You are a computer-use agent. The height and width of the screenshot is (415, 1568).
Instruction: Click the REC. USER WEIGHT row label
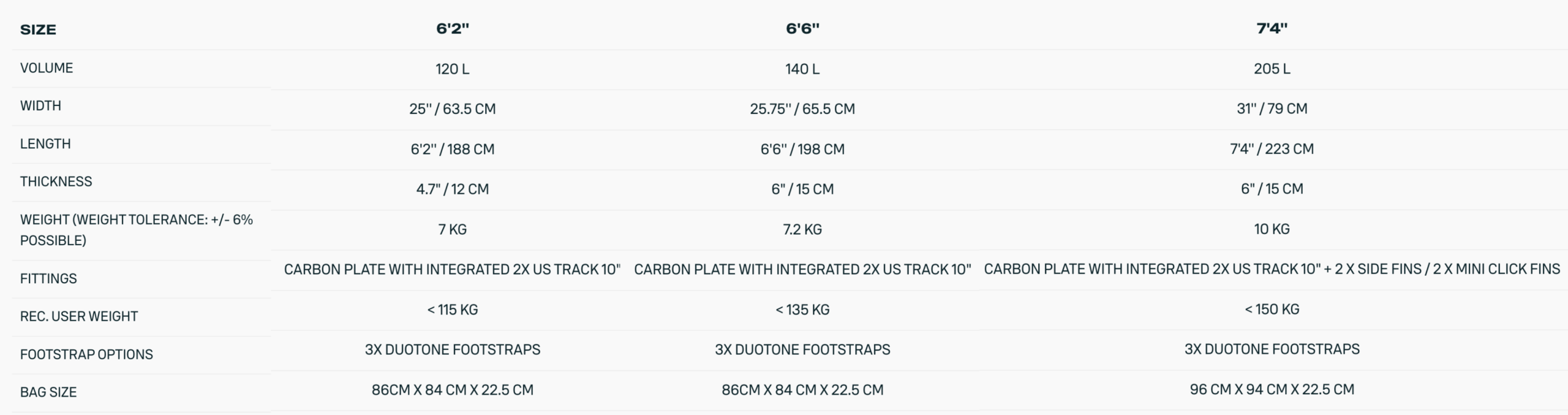[79, 316]
